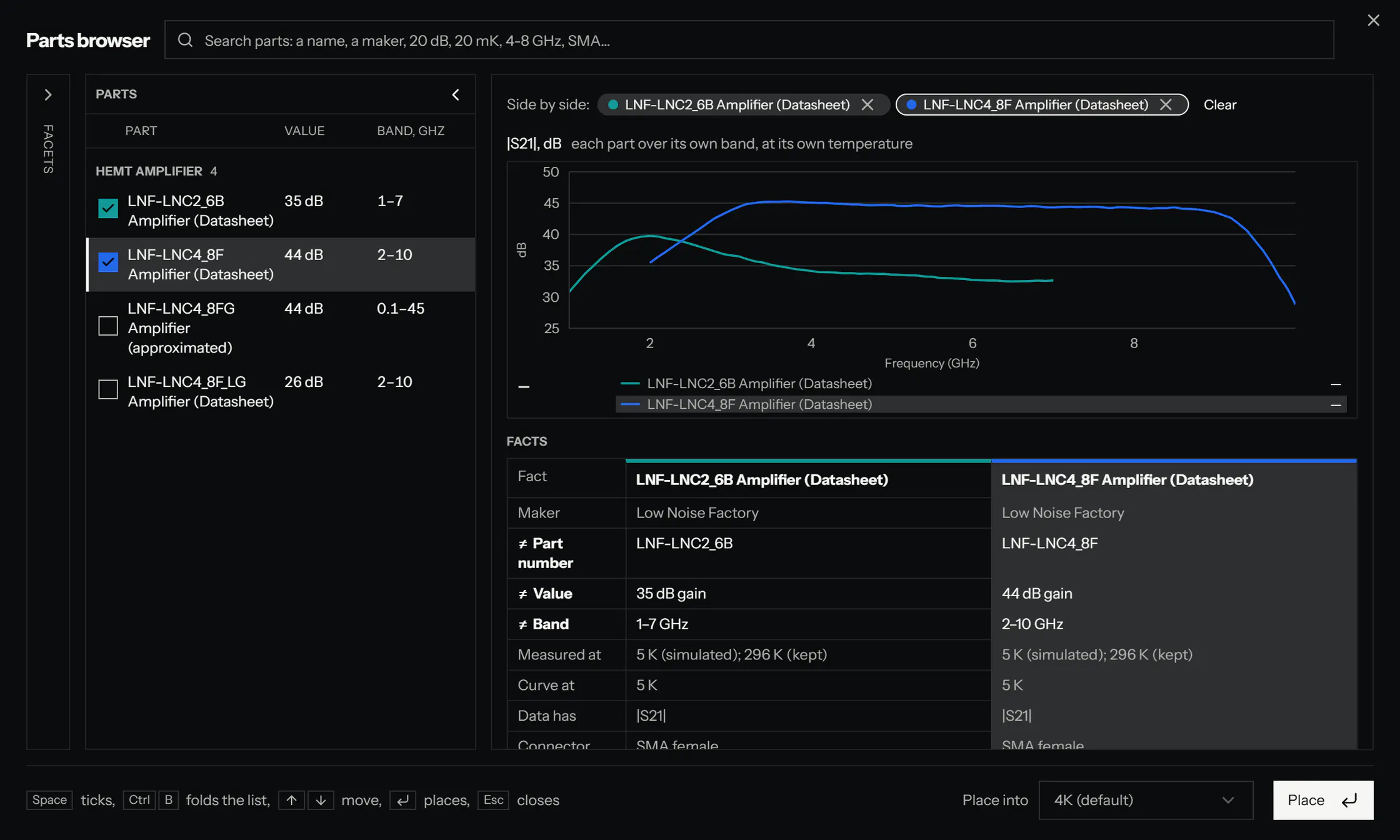Place the selected part
The width and height of the screenshot is (1400, 840).
coord(1323,800)
